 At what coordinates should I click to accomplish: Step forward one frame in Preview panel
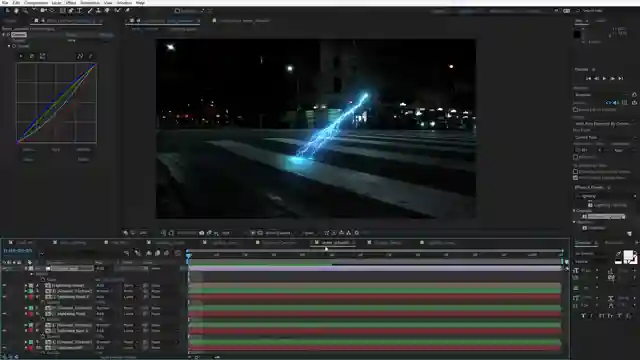pyautogui.click(x=613, y=78)
